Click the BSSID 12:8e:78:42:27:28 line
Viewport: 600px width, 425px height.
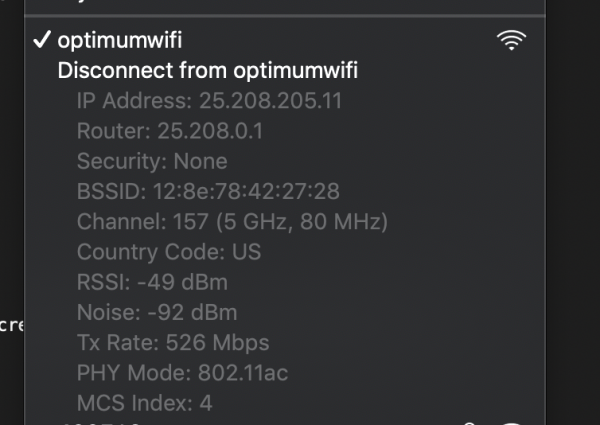[208, 191]
